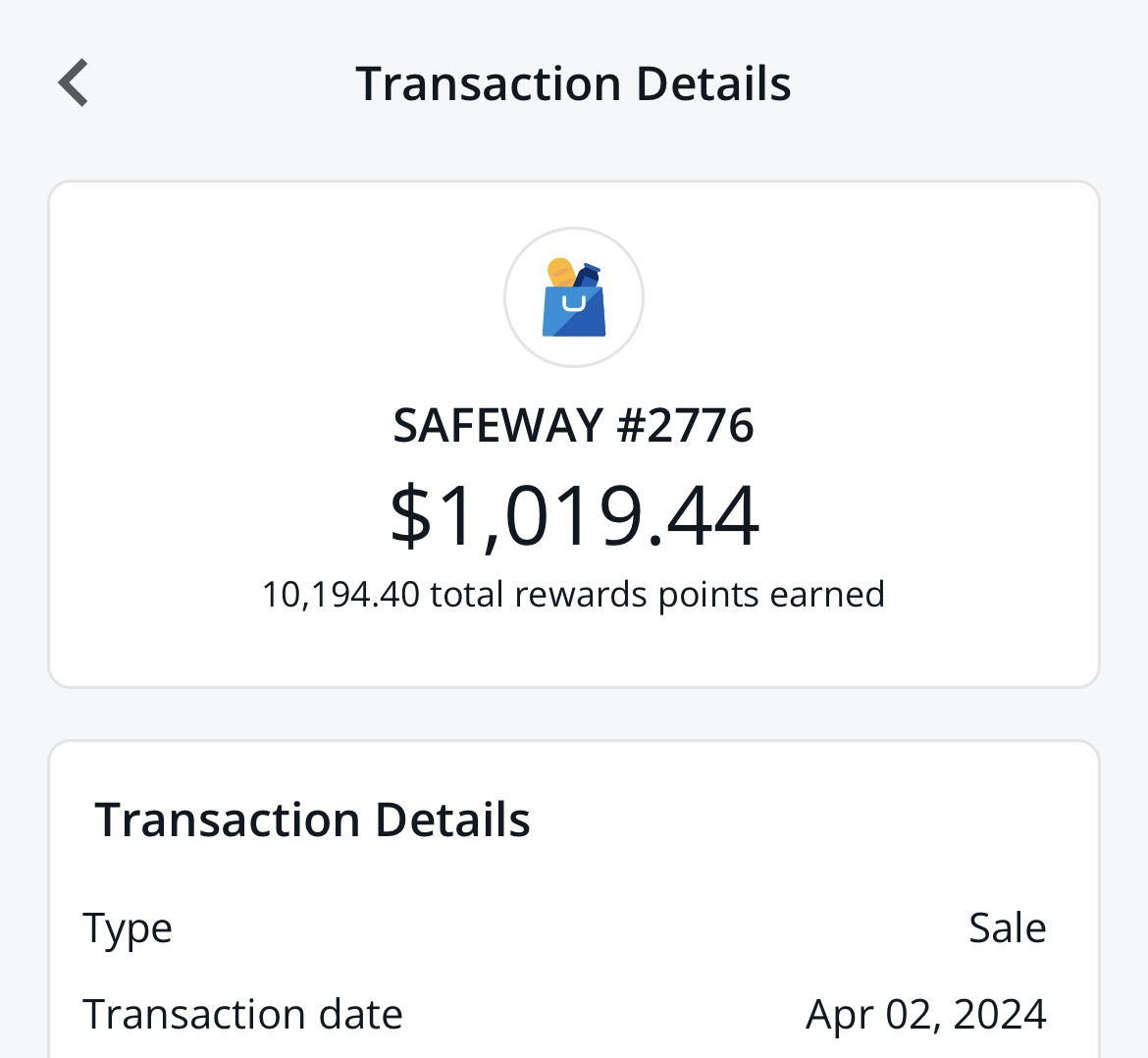Click the word 'Details' in section heading
The image size is (1148, 1058).
point(452,820)
